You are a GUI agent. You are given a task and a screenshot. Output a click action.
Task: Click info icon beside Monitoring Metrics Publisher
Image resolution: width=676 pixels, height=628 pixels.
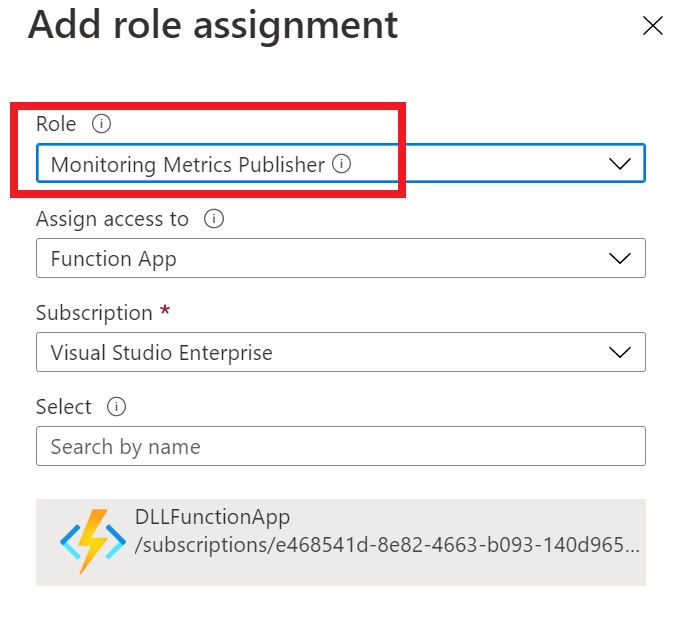click(x=341, y=164)
